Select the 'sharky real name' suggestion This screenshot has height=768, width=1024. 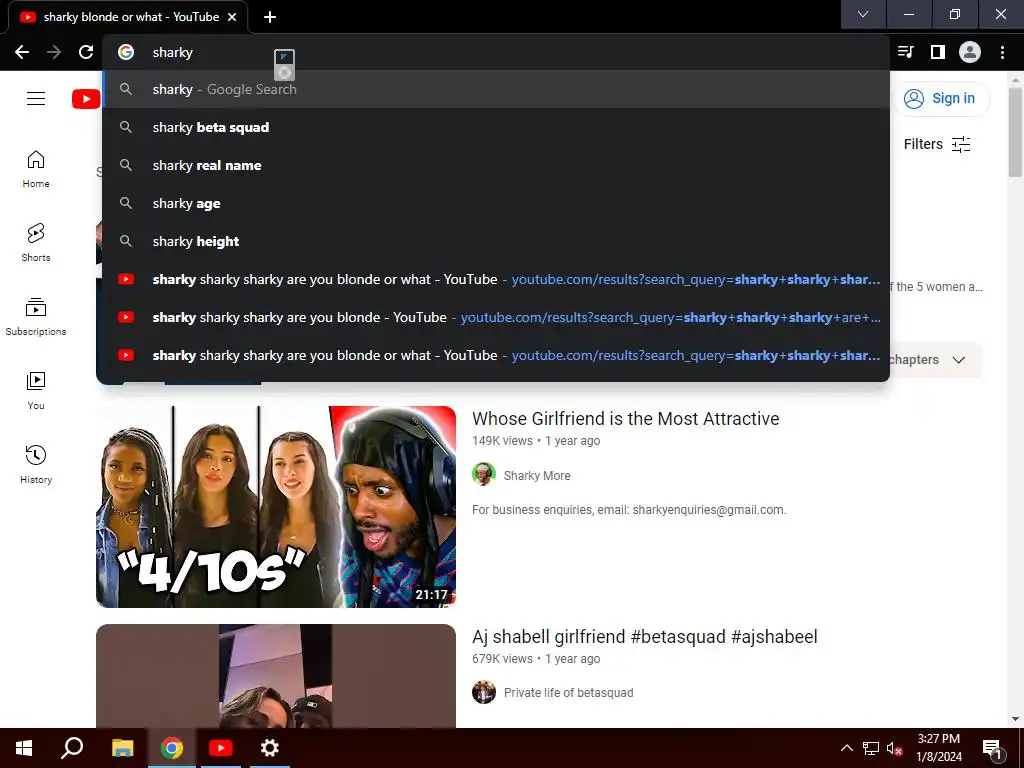496,165
